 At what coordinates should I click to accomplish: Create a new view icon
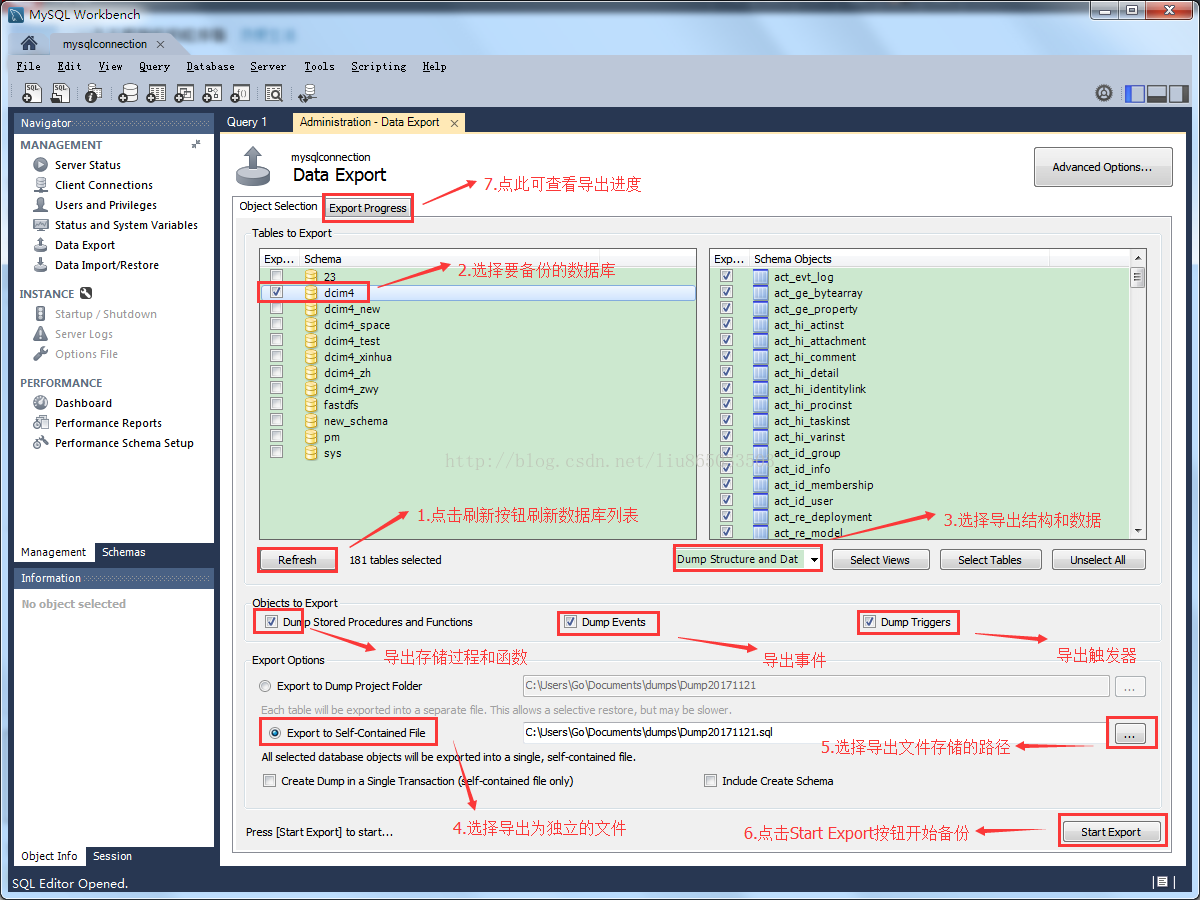(184, 93)
